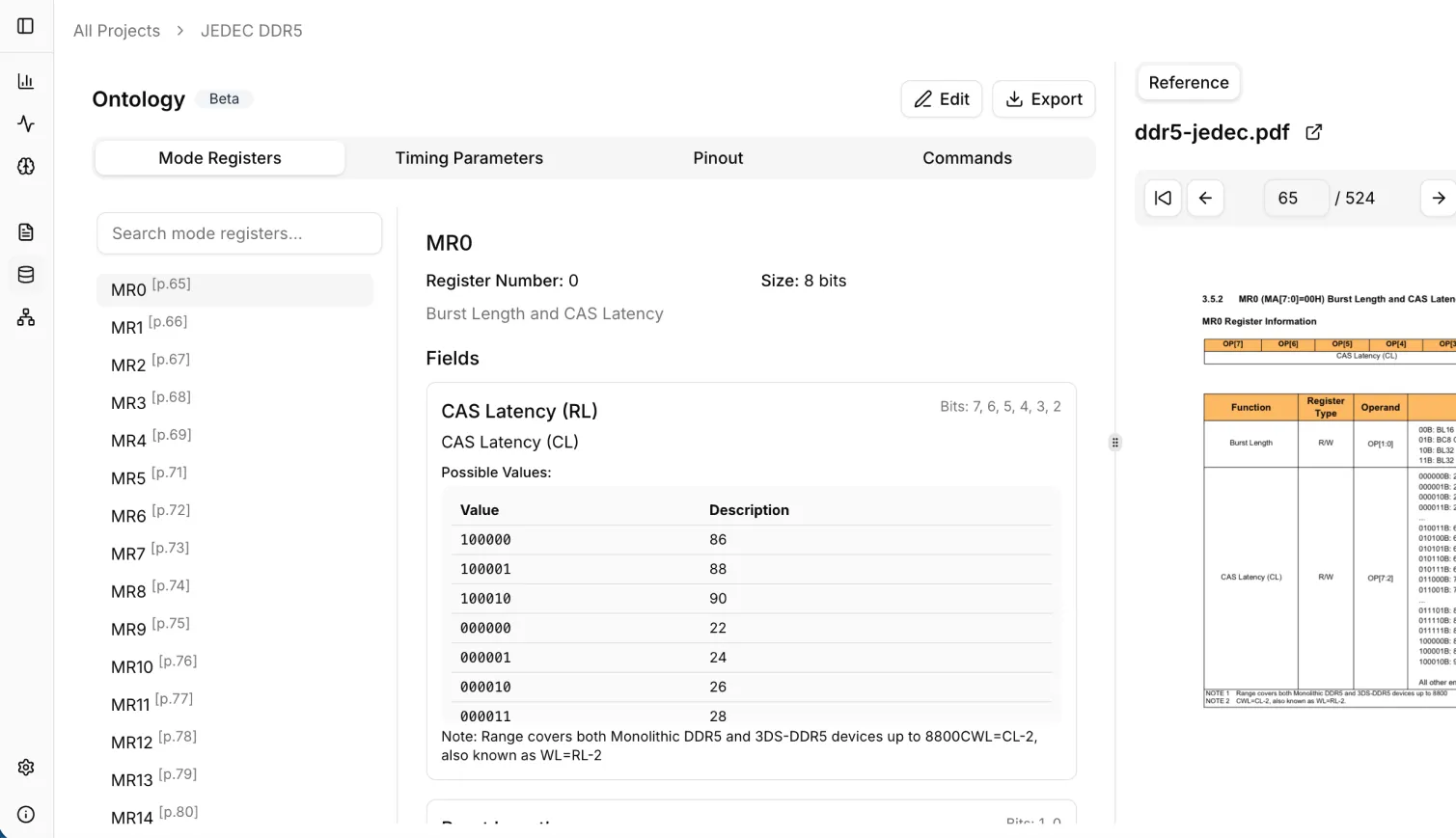1456x838 pixels.
Task: Click the Beta badge next to Ontology
Action: pyautogui.click(x=224, y=98)
